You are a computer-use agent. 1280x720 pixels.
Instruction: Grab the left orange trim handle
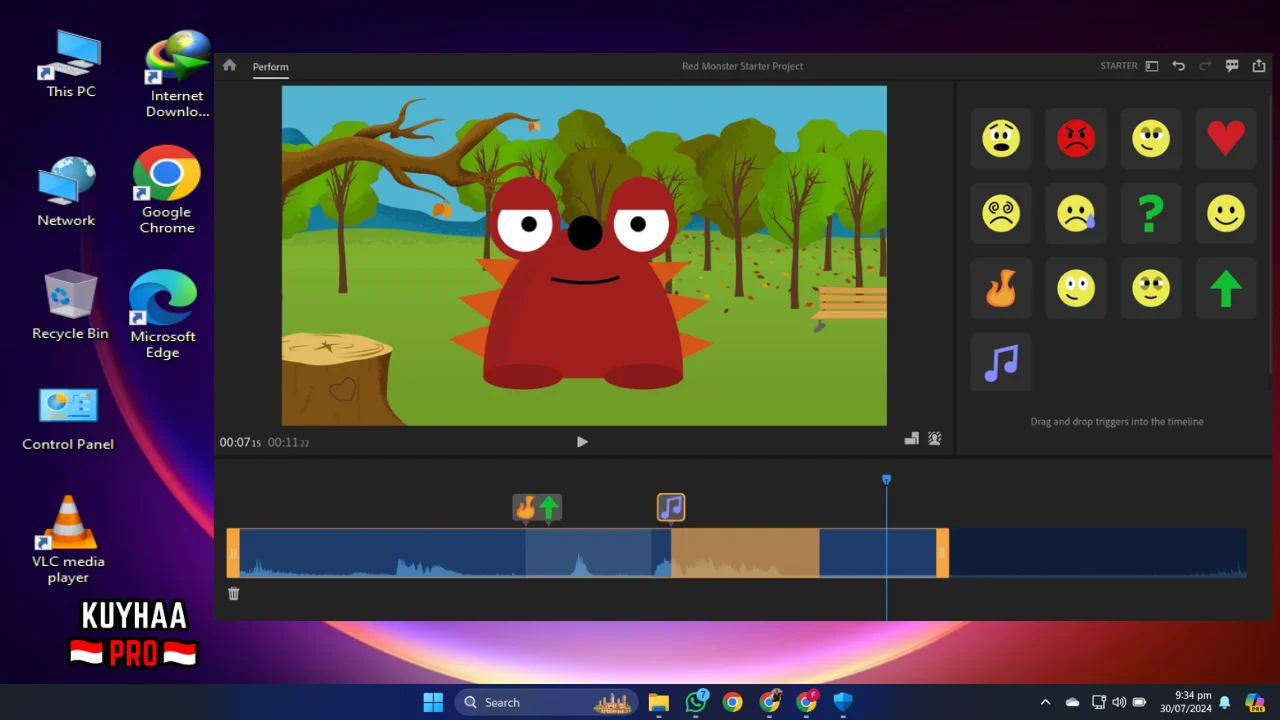(x=233, y=553)
